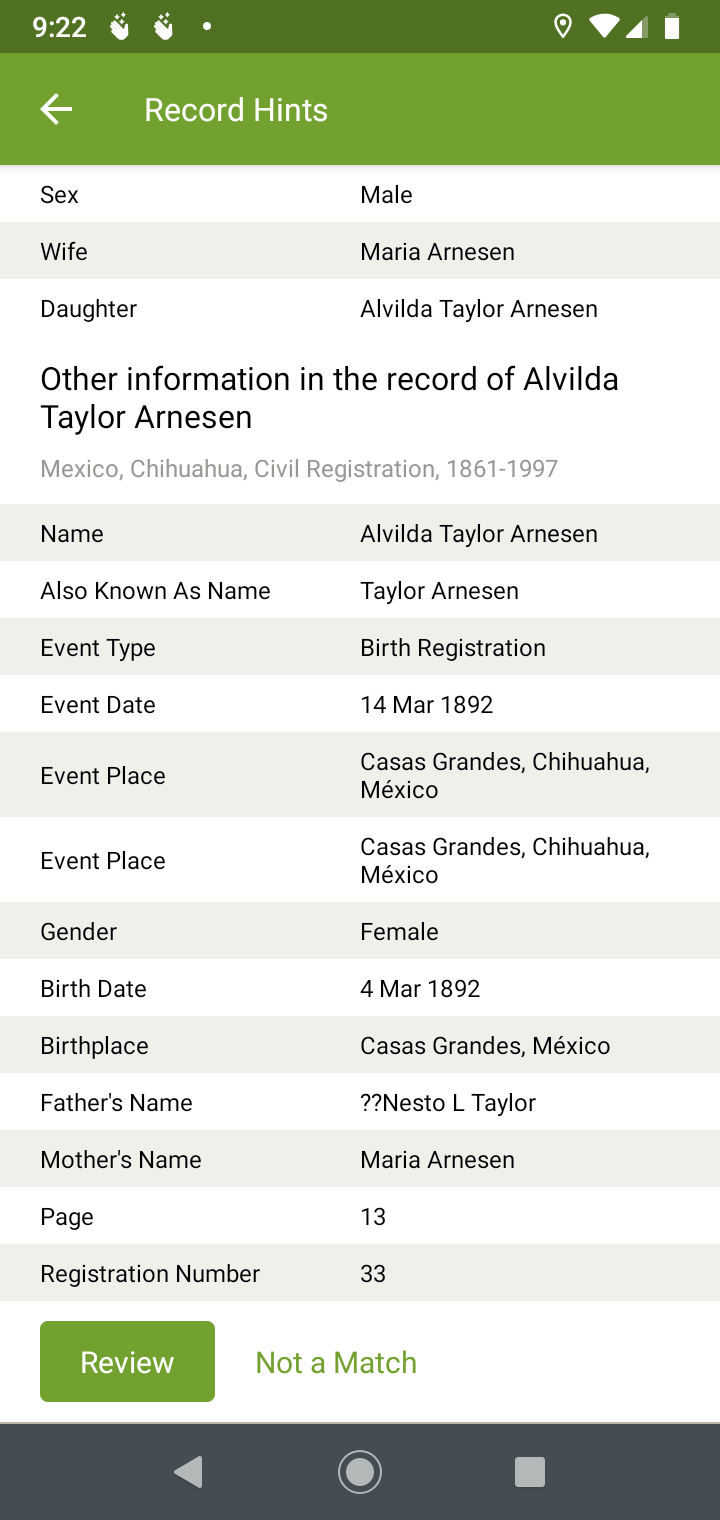Tap the Mexico, Chihuahua, Civil Registration collection text
Viewport: 720px width, 1520px height.
coord(299,468)
